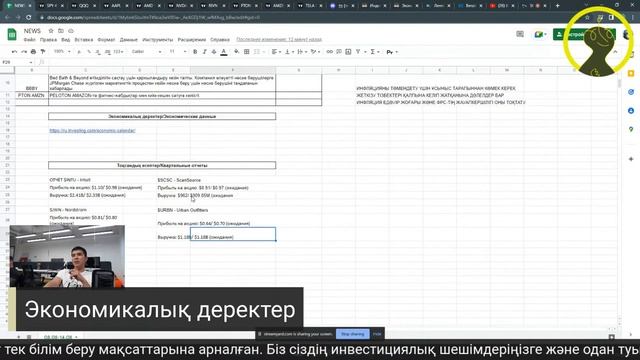Click the browser address bar
Image resolution: width=640 pixels, height=360 pixels.
[x=310, y=18]
